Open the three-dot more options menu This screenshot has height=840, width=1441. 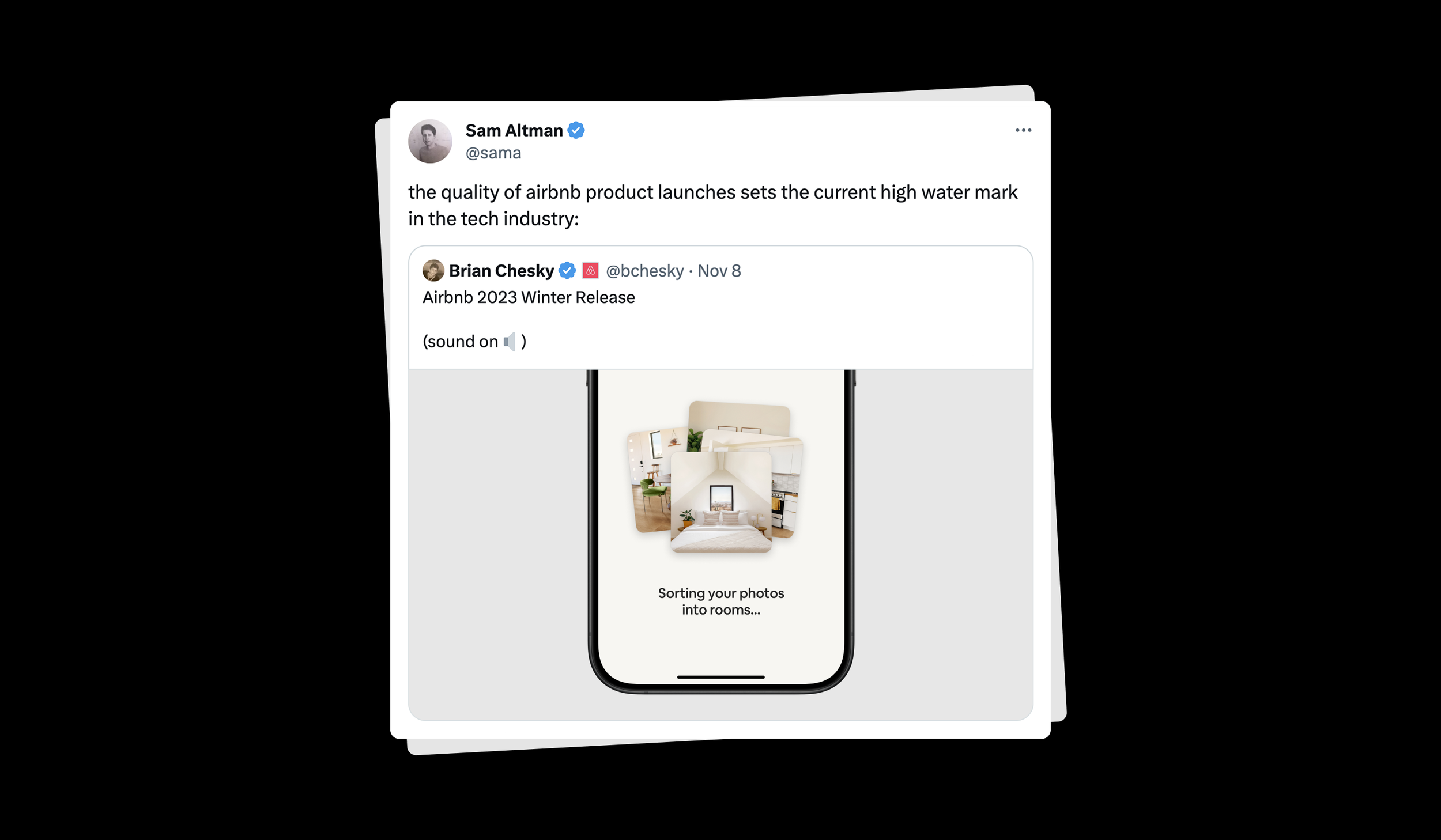[1023, 130]
